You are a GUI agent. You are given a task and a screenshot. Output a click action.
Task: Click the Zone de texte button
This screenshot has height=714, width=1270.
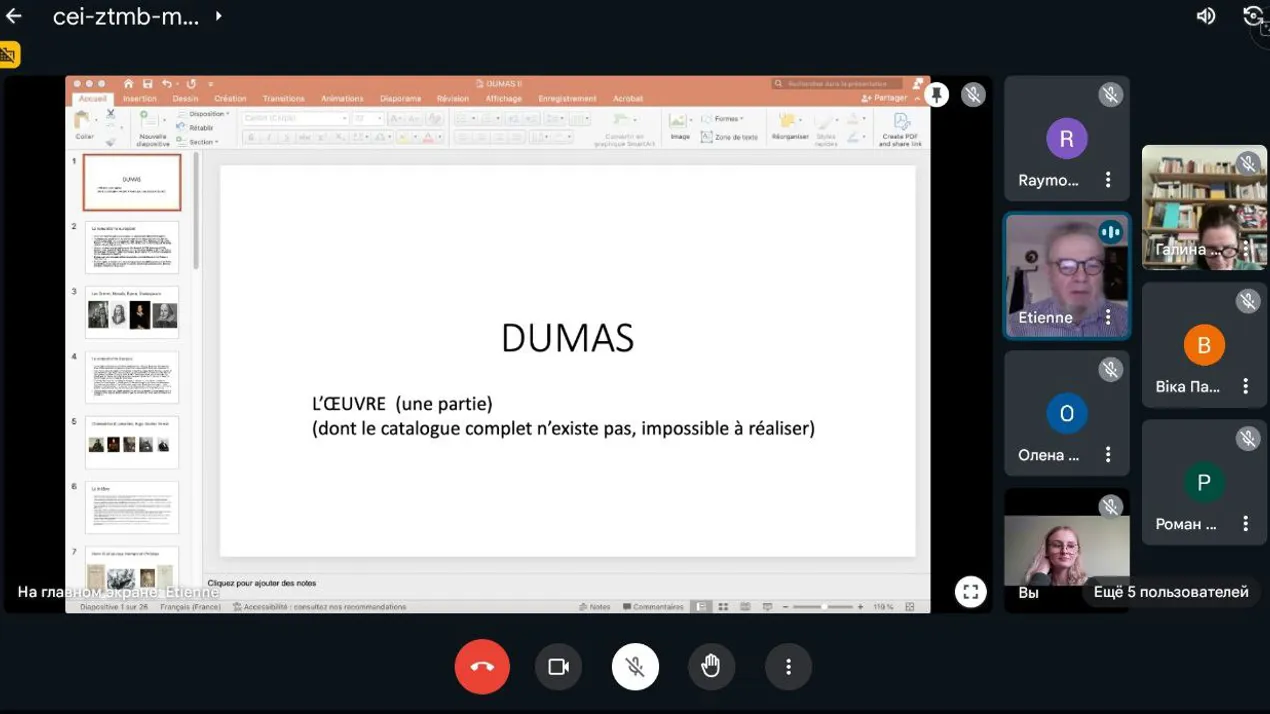coord(729,137)
